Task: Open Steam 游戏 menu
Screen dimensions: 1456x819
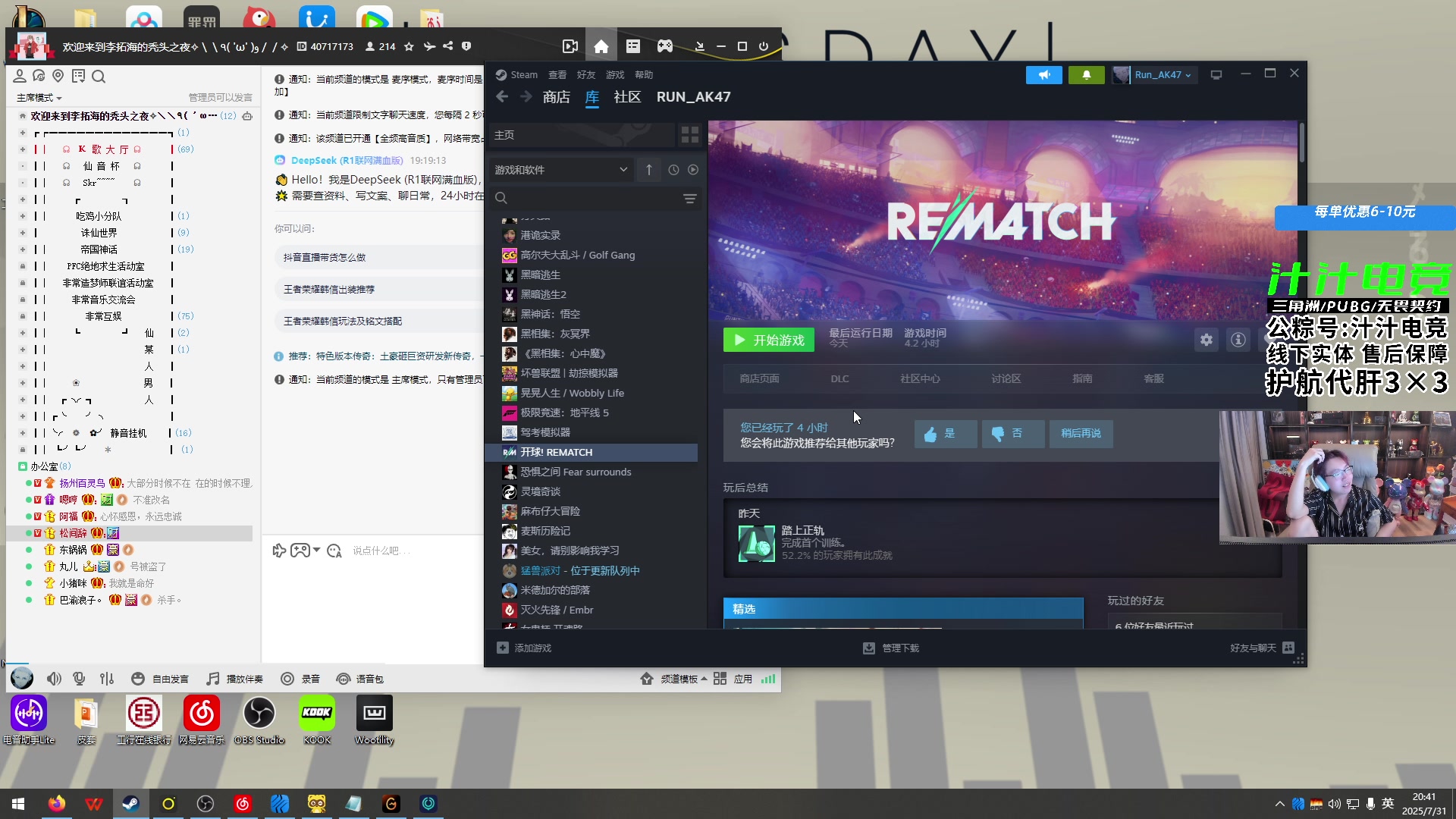Action: point(615,75)
